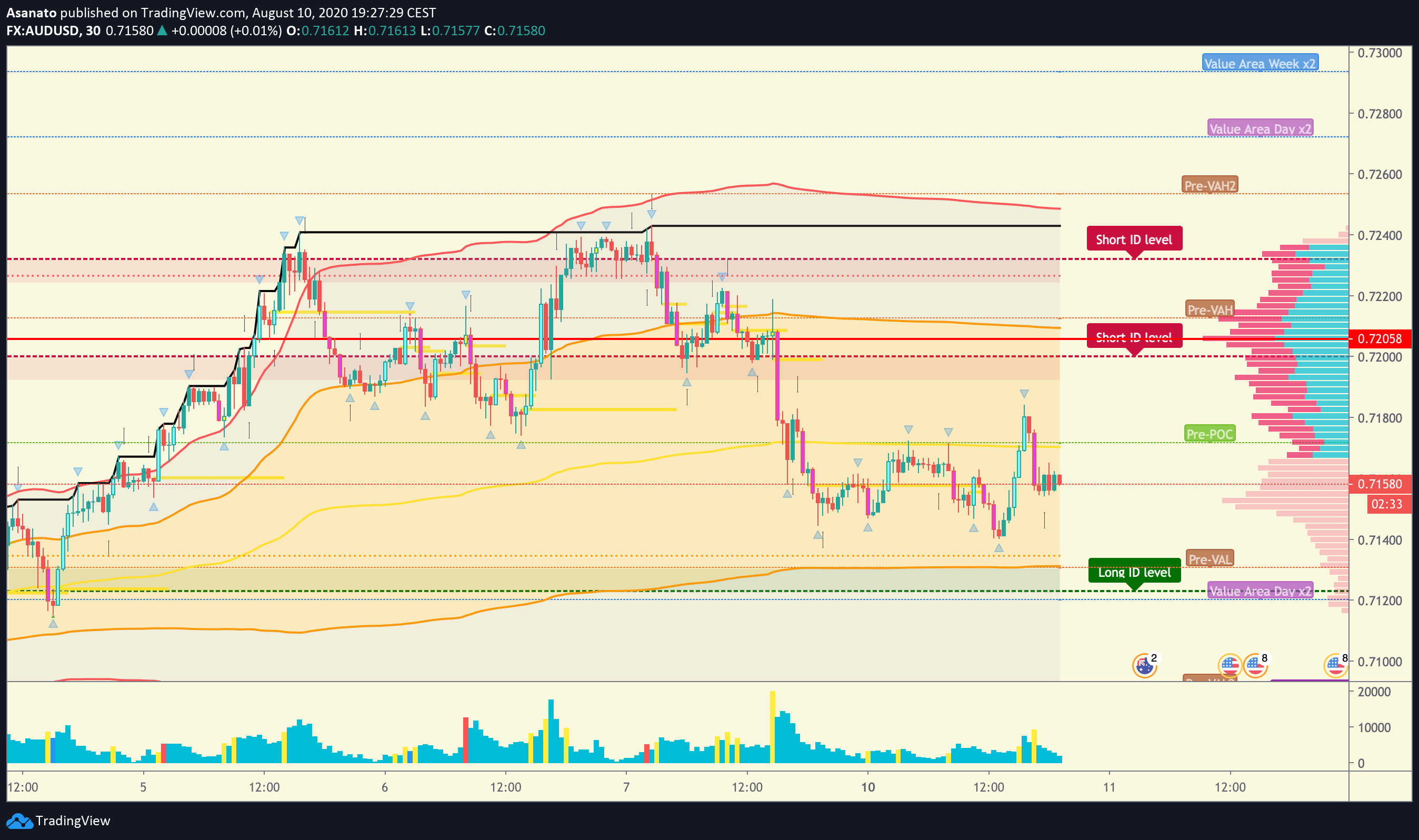The image size is (1419, 840).
Task: Click the high value H:0.71613
Action: pyautogui.click(x=385, y=31)
